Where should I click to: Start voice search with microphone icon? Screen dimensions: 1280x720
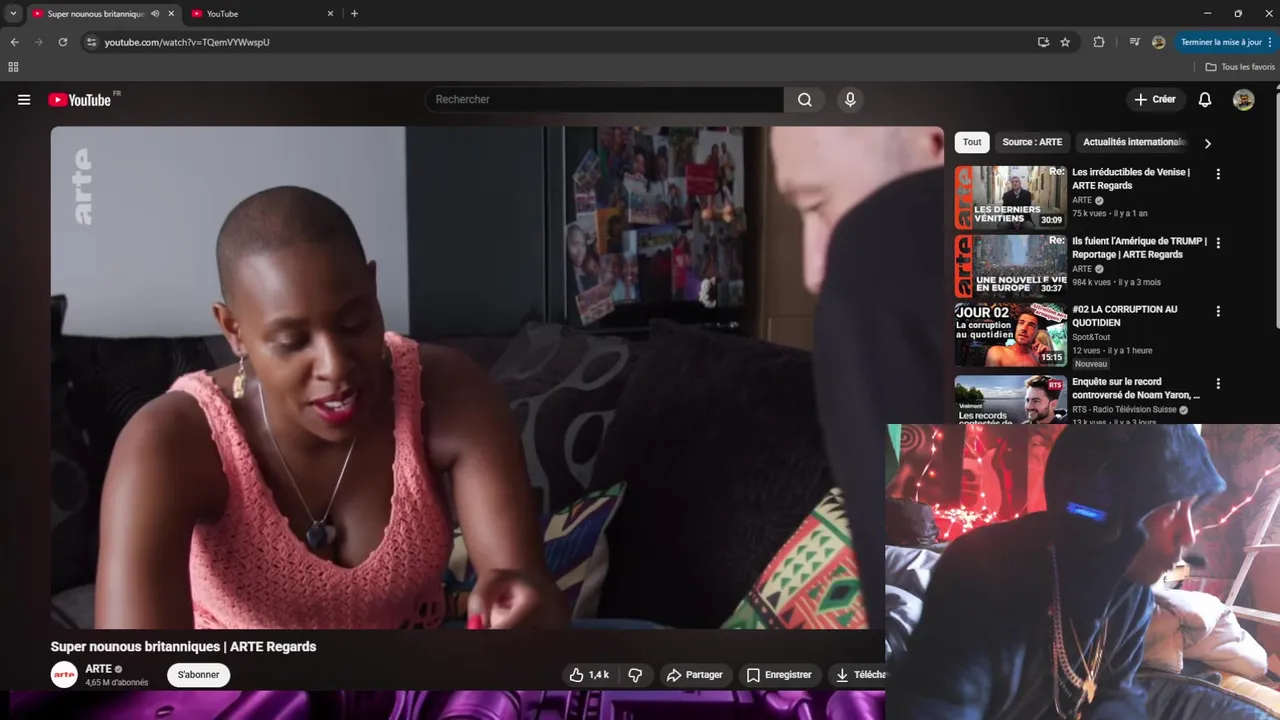pyautogui.click(x=850, y=100)
